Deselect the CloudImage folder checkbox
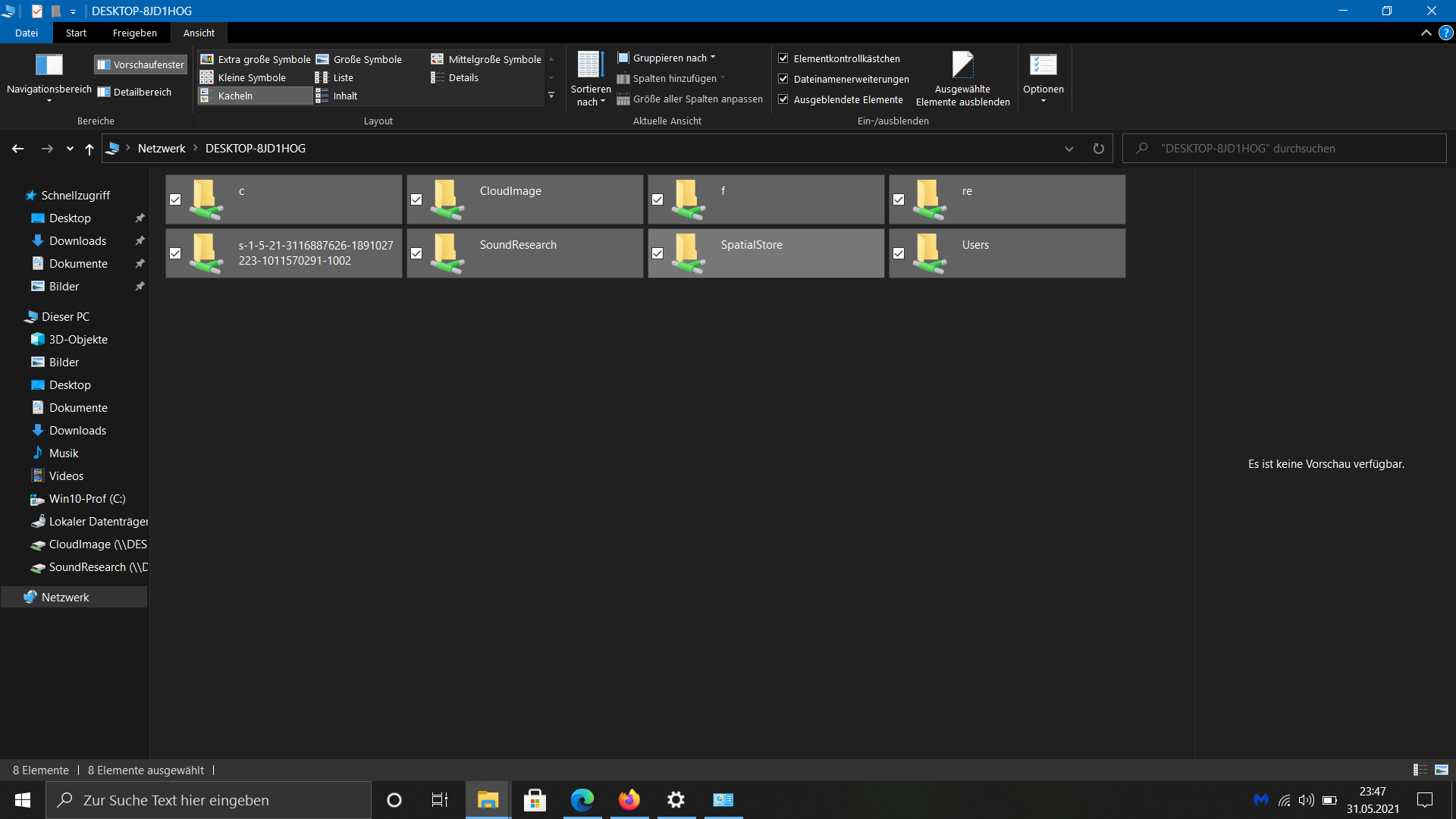This screenshot has width=1456, height=819. pyautogui.click(x=416, y=199)
